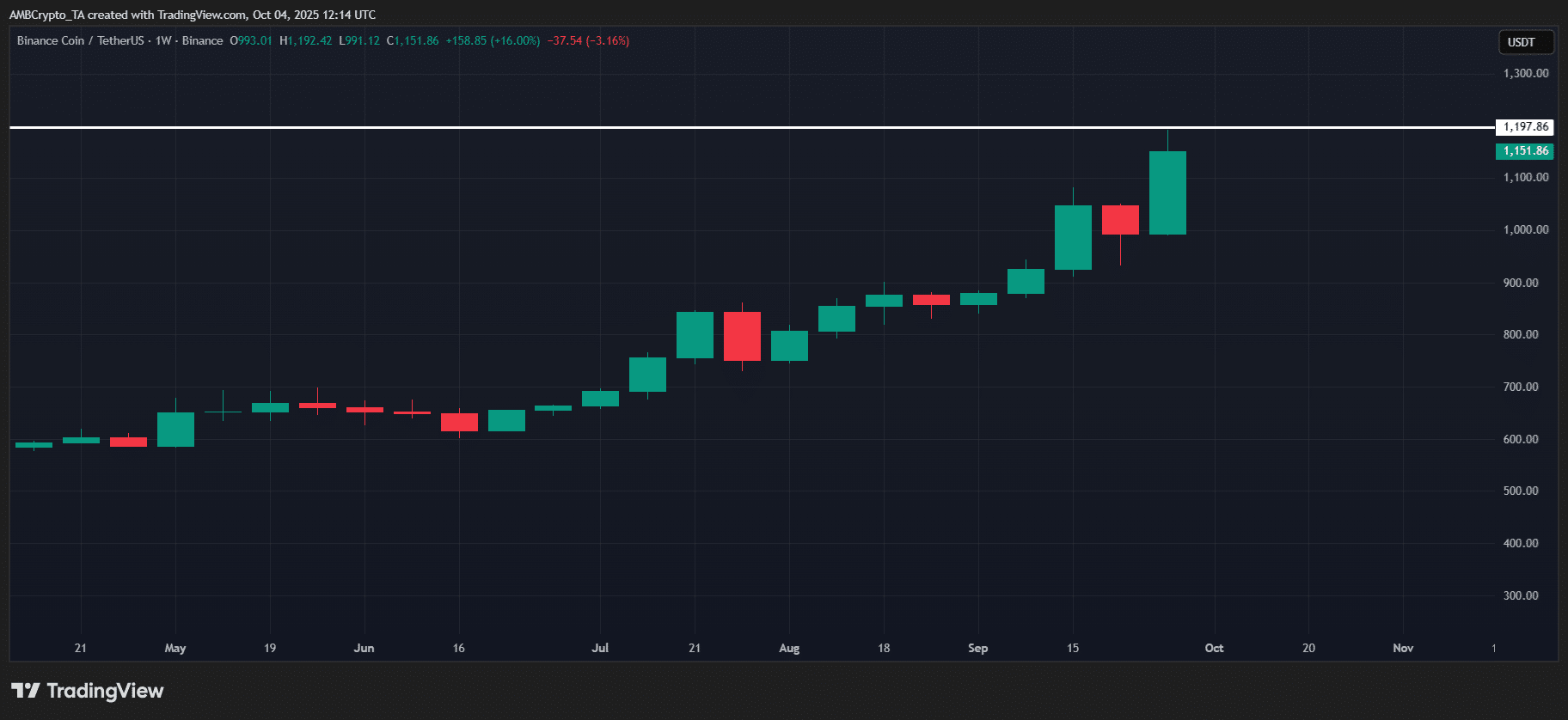
Task: Click the +158.85 (+16.00%) change value
Action: (x=493, y=40)
